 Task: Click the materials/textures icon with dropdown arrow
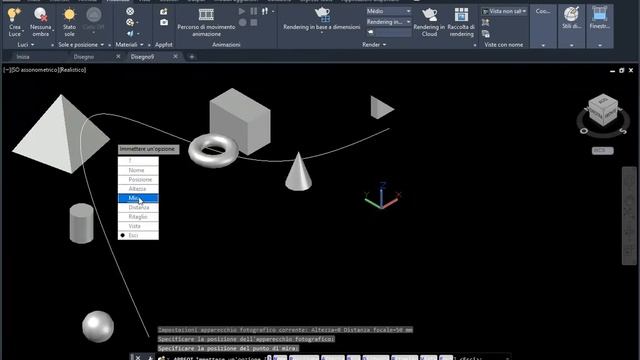click(131, 22)
